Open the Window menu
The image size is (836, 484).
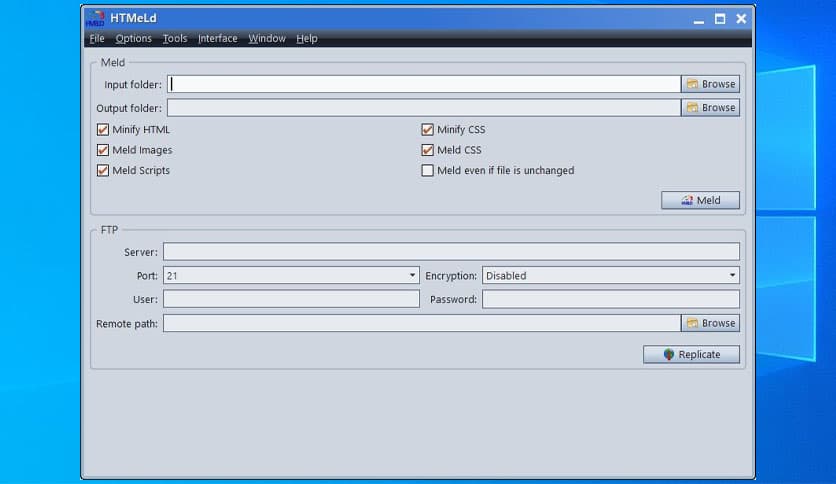(x=267, y=38)
